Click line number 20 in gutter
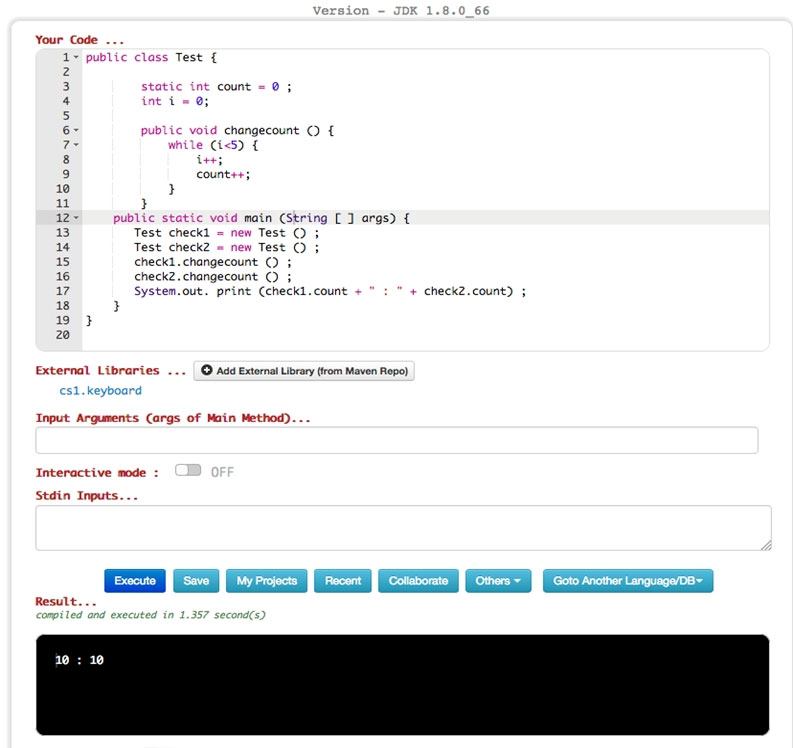Screen dimensions: 793x748 click(63, 335)
